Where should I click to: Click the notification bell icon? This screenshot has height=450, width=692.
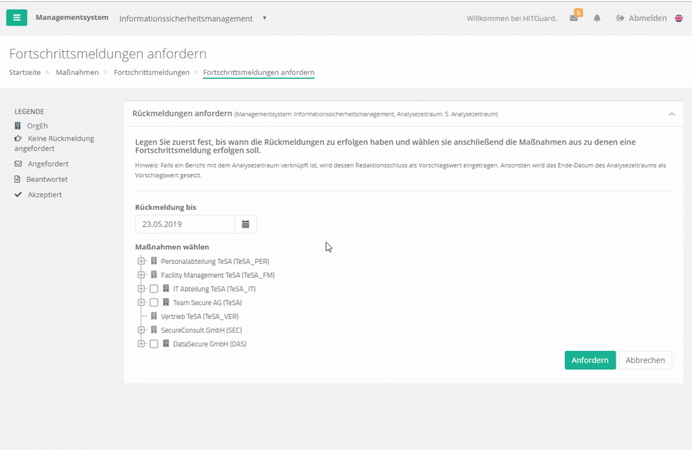click(597, 18)
